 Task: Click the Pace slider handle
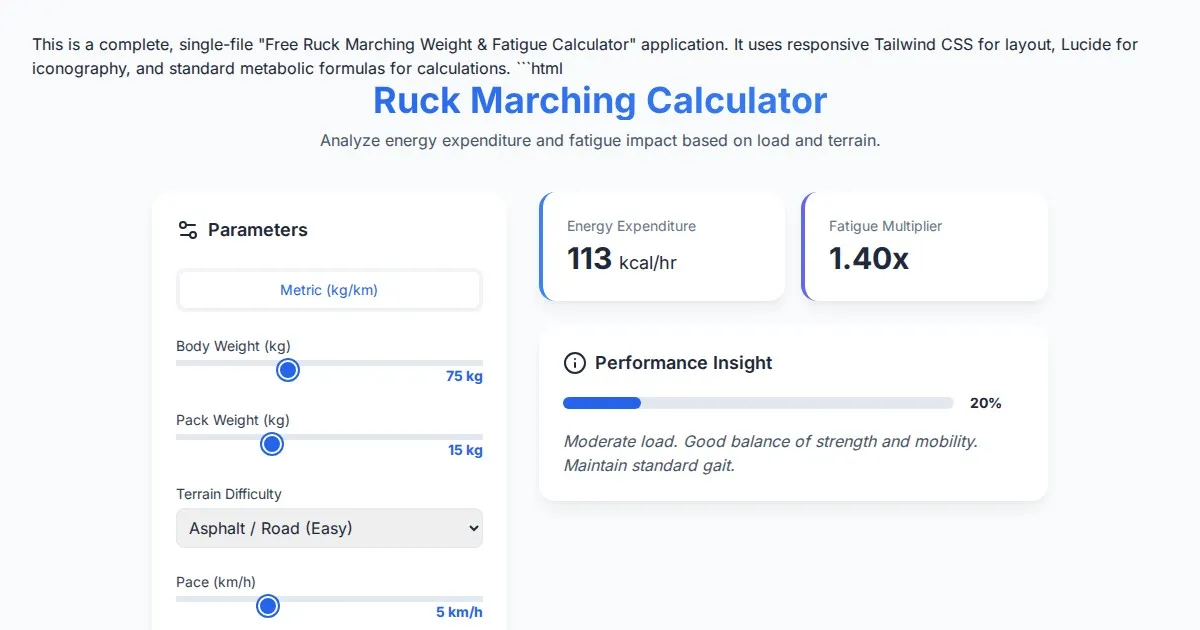pyautogui.click(x=267, y=606)
